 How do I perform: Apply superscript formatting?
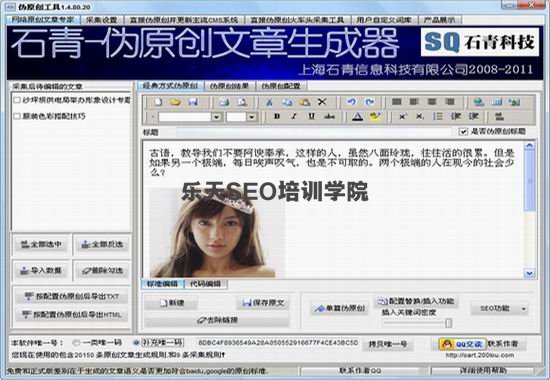(x=403, y=116)
